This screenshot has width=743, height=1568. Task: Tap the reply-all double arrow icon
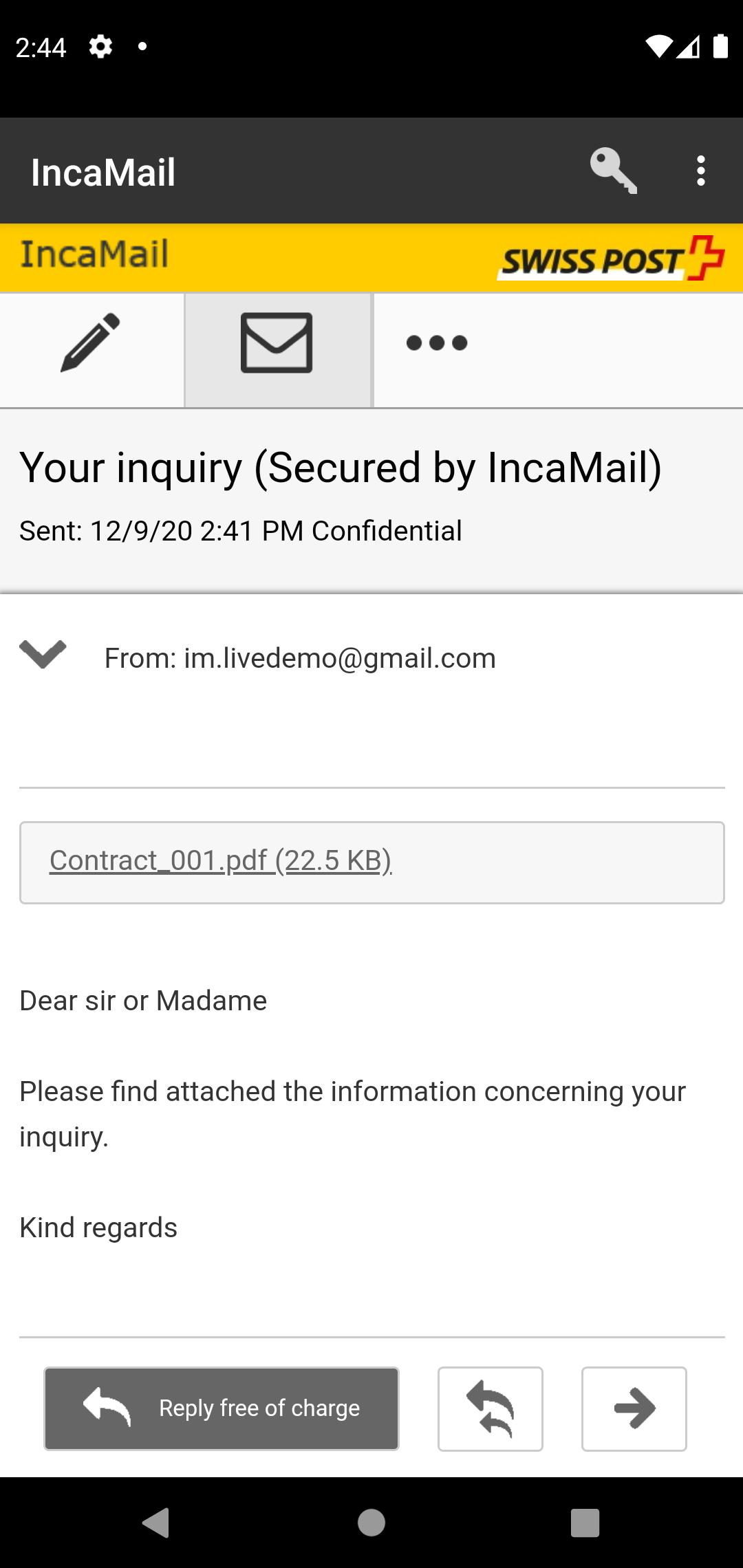(x=490, y=1408)
